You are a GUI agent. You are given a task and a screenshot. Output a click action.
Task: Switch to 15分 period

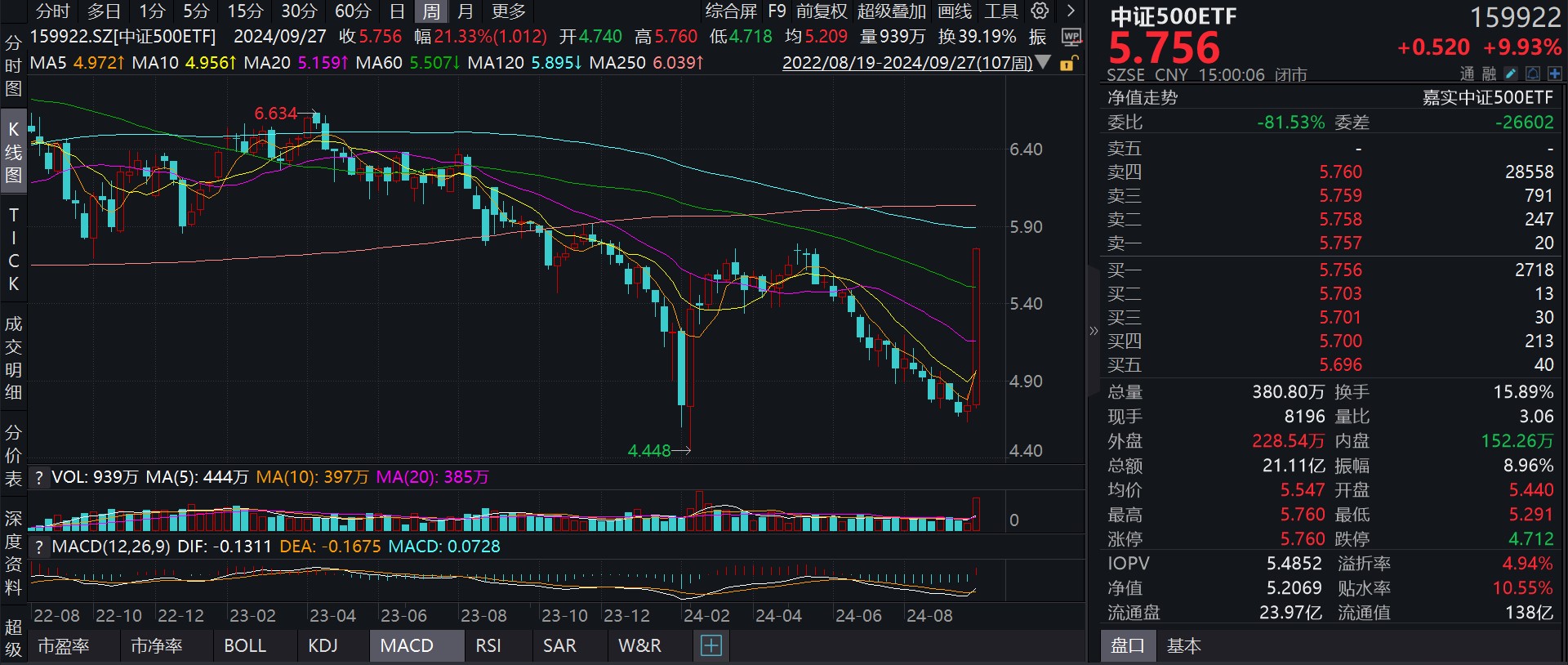tap(245, 11)
